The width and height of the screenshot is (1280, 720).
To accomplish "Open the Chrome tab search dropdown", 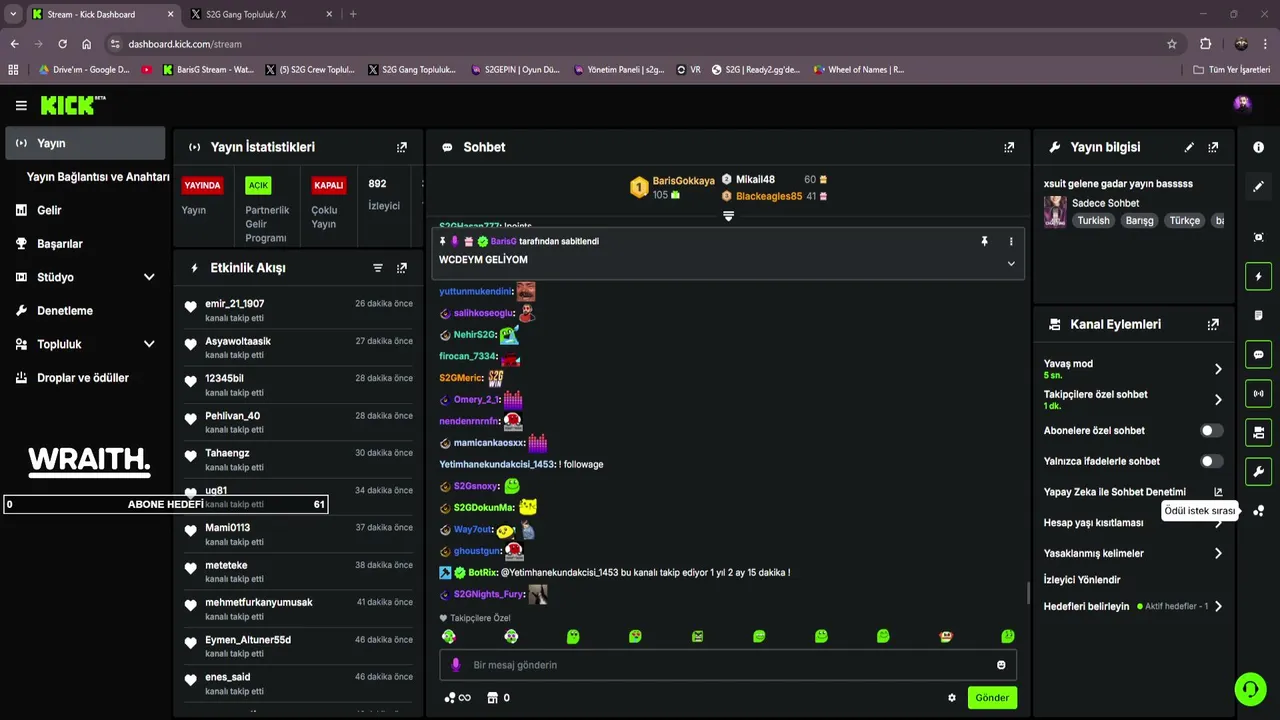I will [12, 14].
